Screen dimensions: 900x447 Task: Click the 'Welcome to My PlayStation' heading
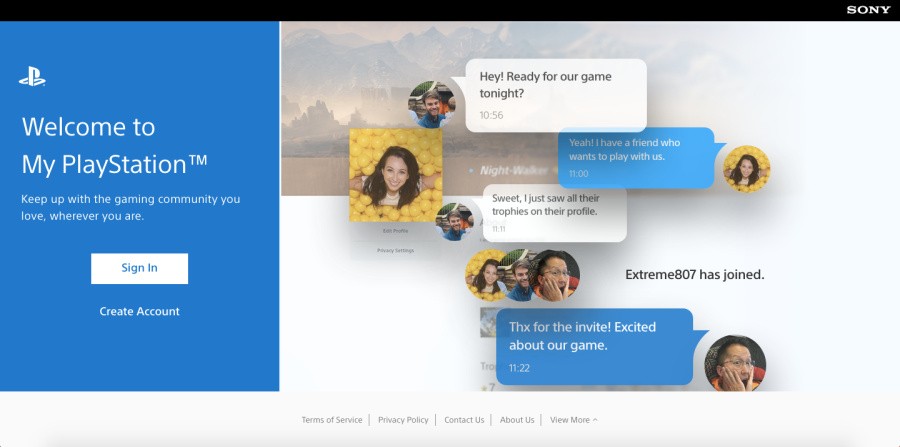(114, 145)
